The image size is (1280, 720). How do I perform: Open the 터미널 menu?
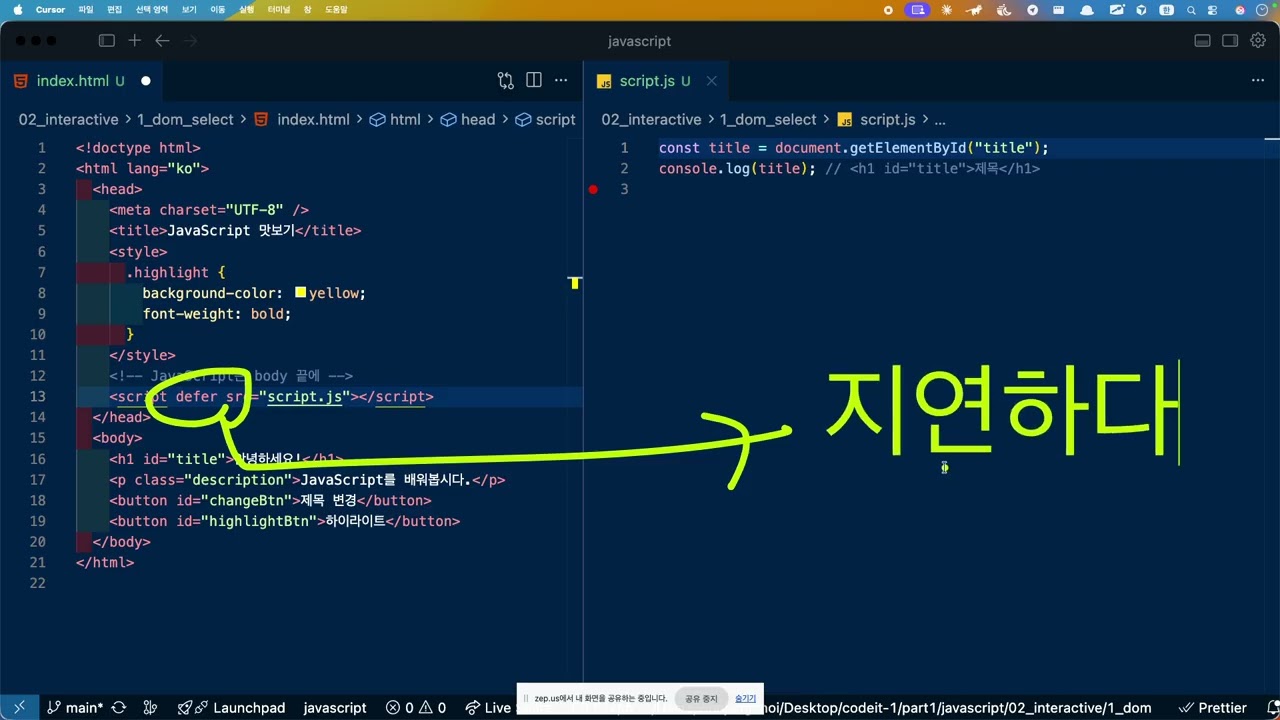click(x=279, y=9)
